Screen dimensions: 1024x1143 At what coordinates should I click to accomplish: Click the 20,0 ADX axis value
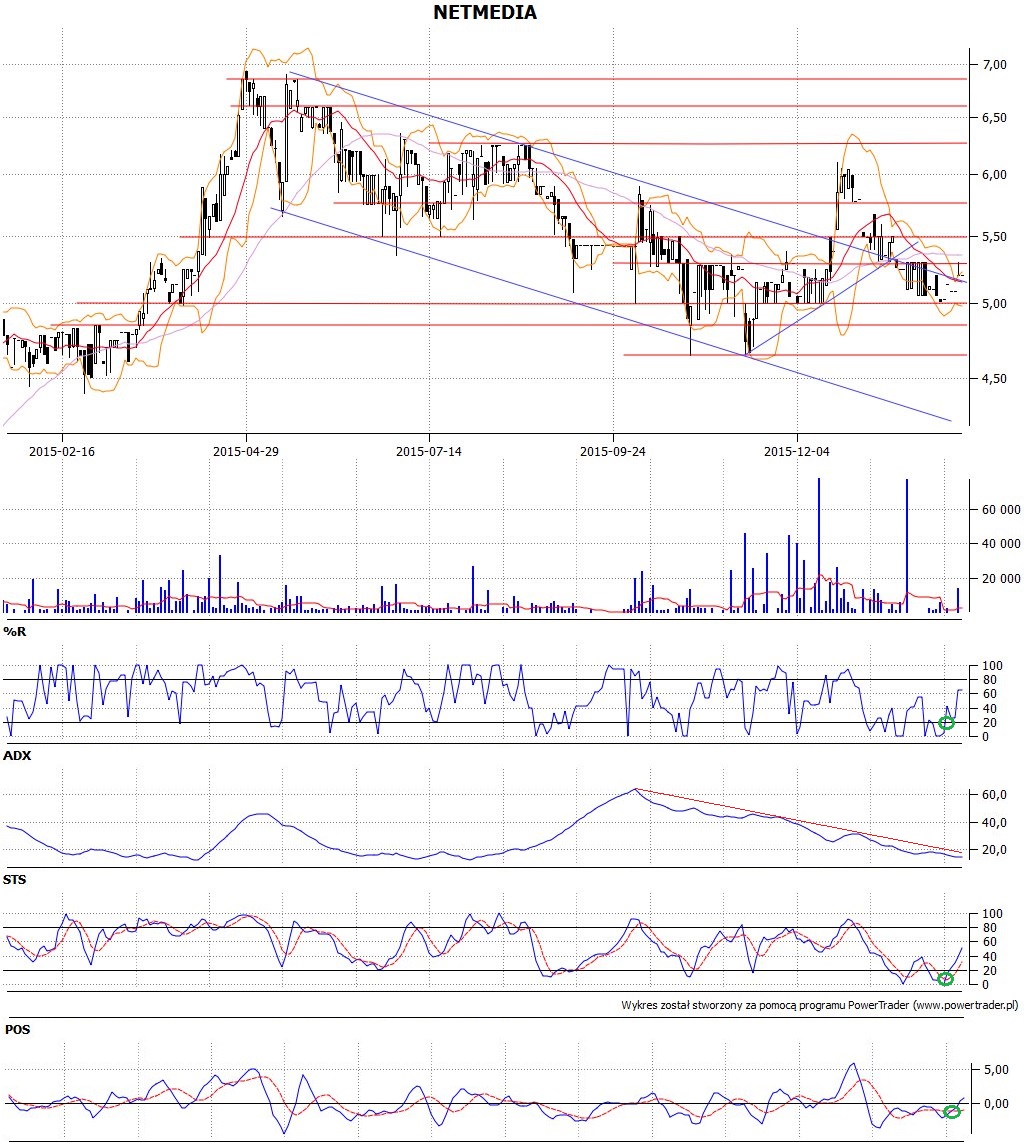(x=994, y=849)
